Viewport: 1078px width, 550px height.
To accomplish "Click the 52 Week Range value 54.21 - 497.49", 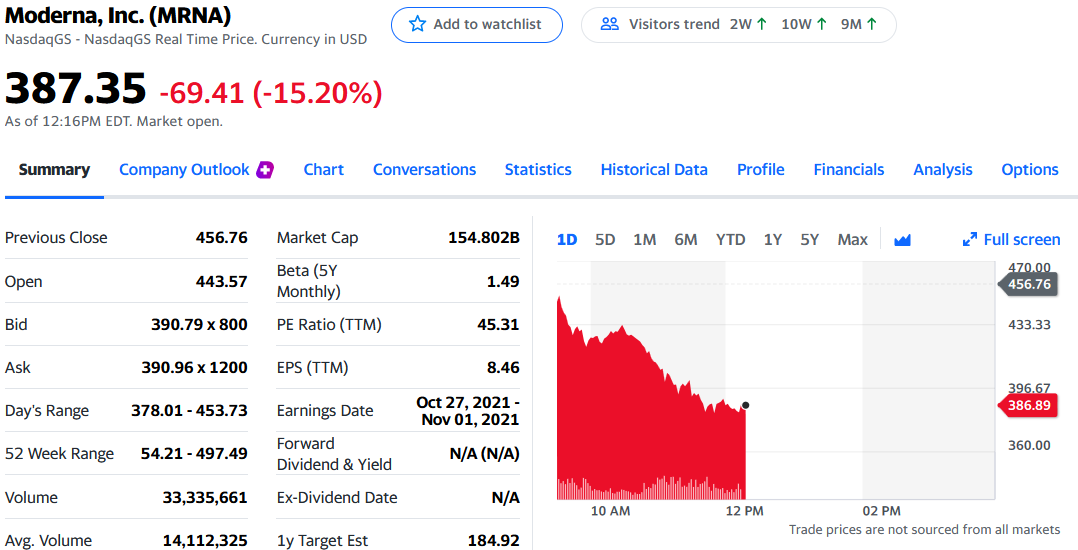I will 195,454.
